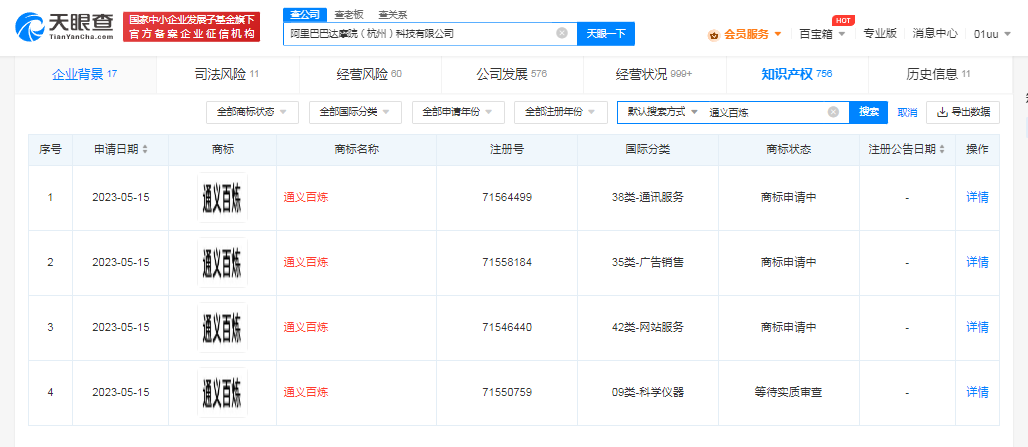This screenshot has height=447, width=1028.
Task: Click 通义百炼 name in the 38类 row
Action: click(x=306, y=197)
